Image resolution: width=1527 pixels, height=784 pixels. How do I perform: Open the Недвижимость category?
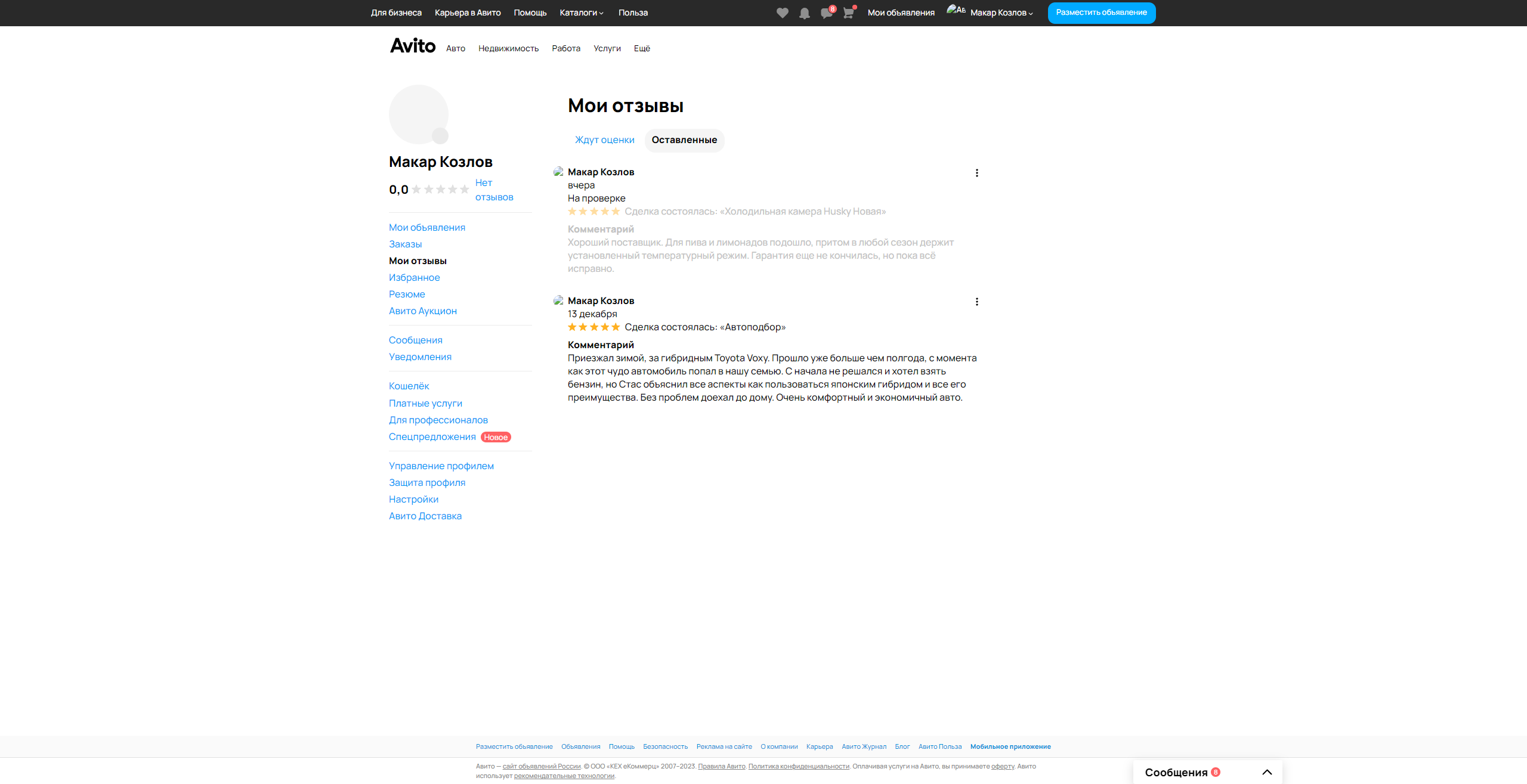click(x=508, y=48)
